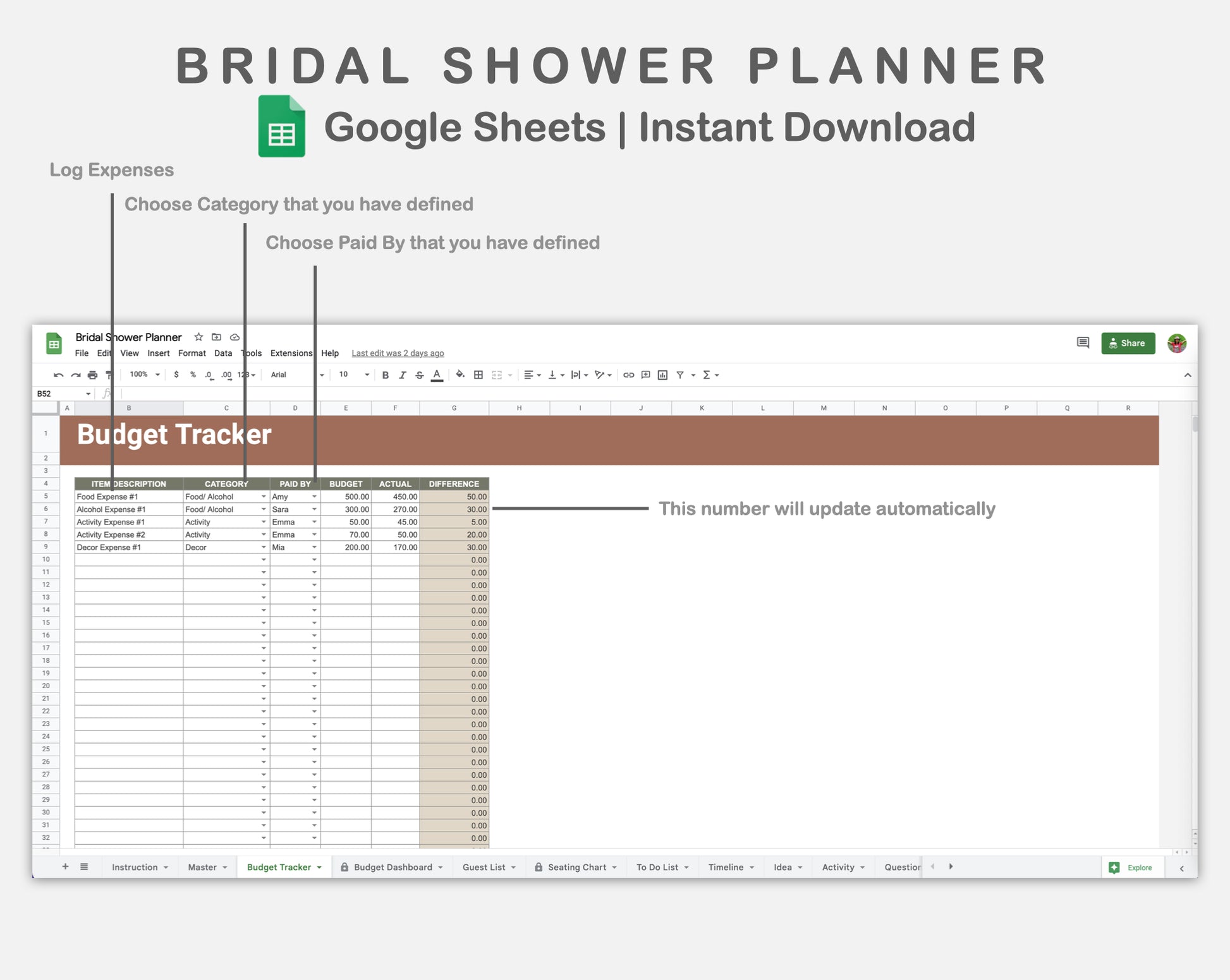The width and height of the screenshot is (1230, 980).
Task: Open the Last edit was 2 days ago link
Action: point(398,353)
